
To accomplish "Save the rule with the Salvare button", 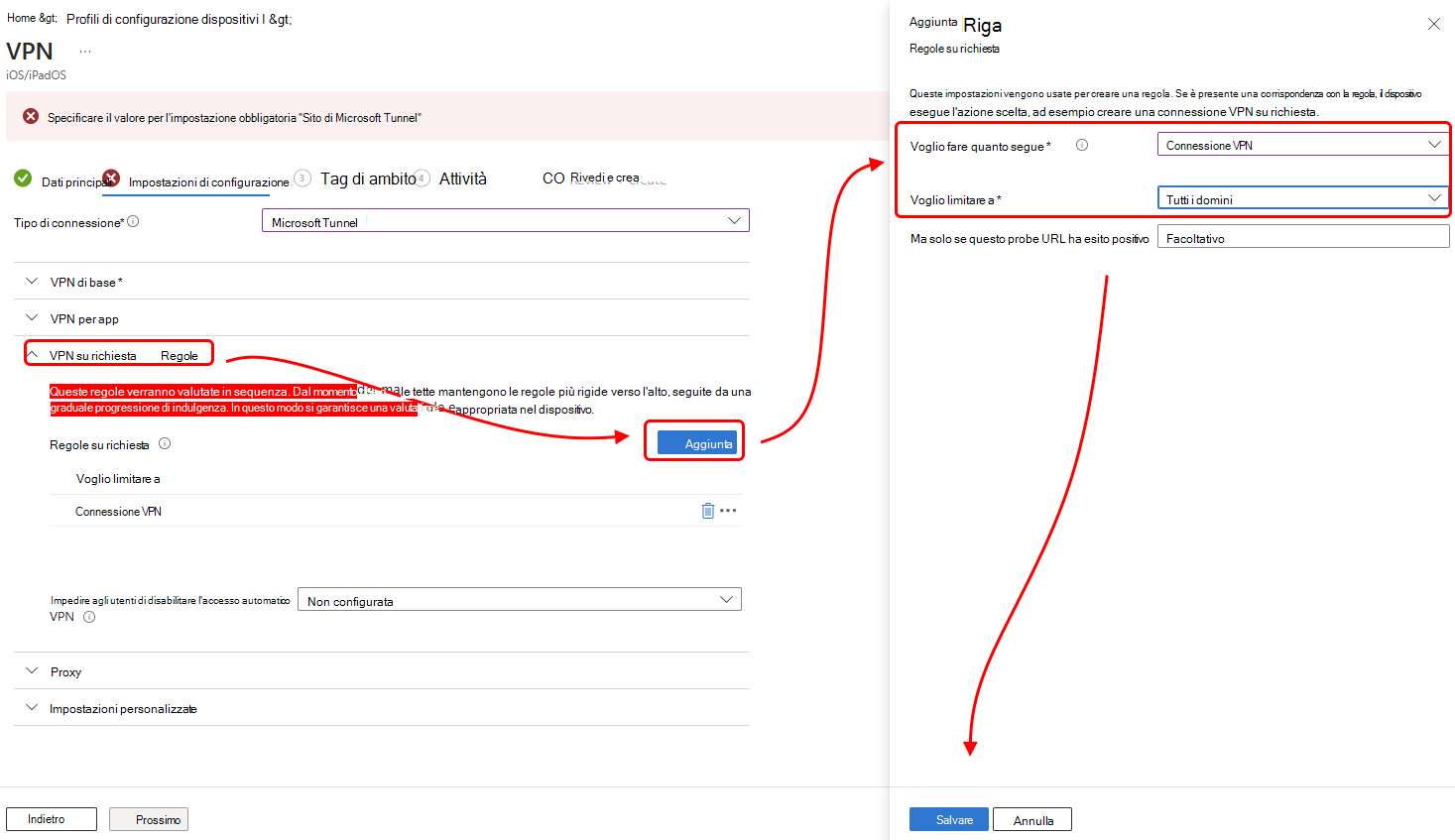I will point(949,819).
